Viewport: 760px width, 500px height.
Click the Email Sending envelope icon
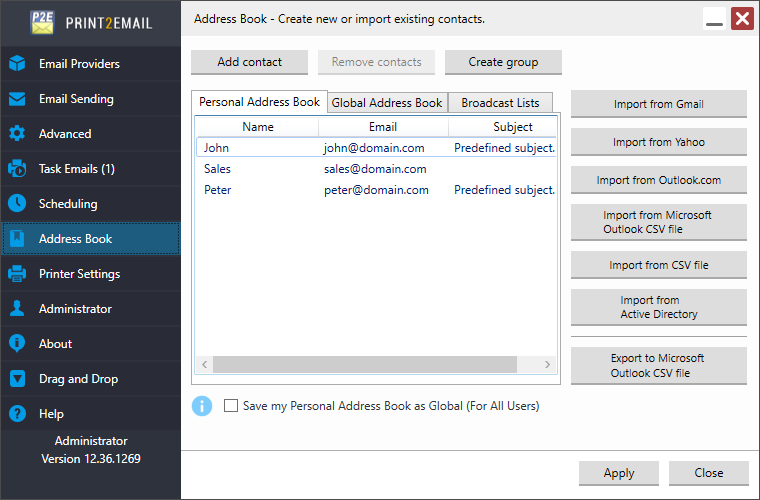[x=17, y=99]
